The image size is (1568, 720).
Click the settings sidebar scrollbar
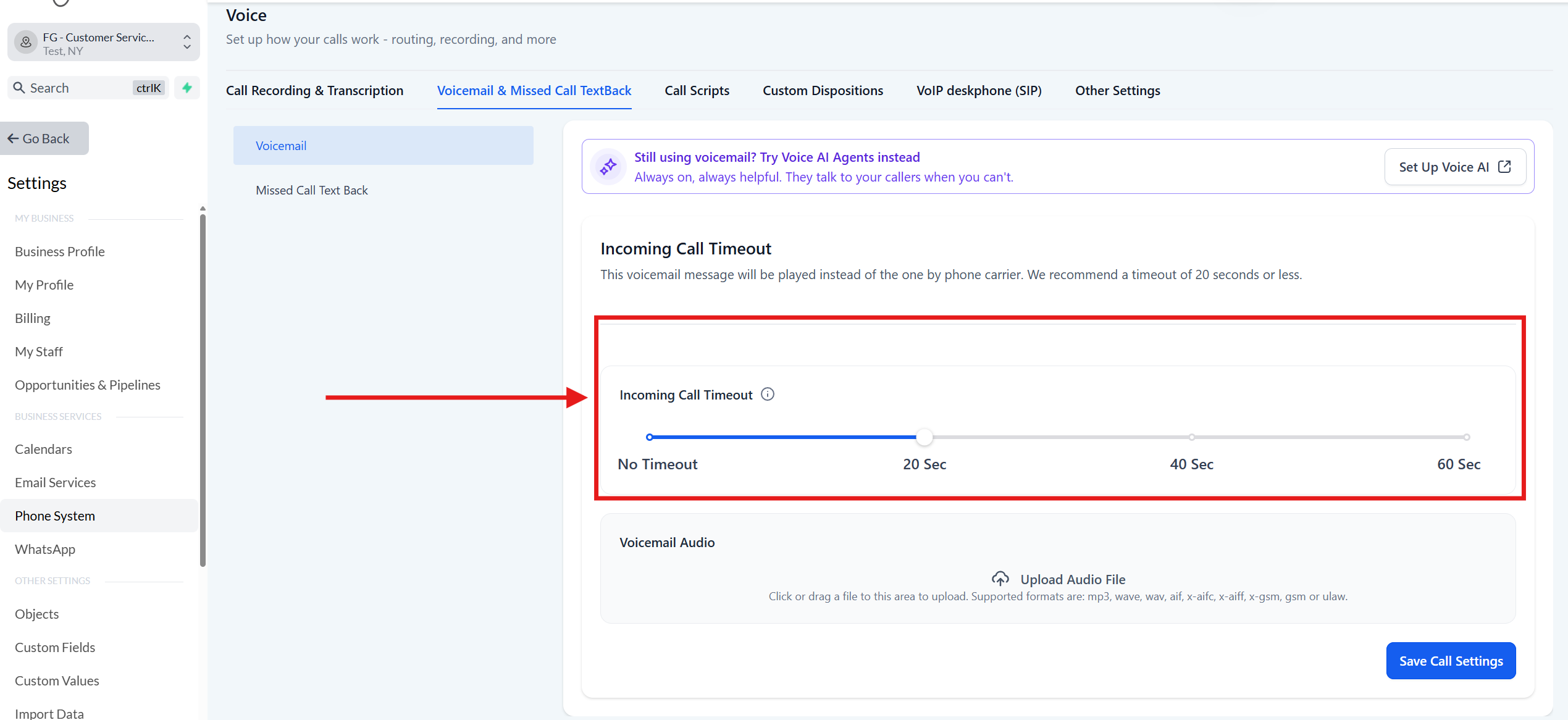click(203, 389)
